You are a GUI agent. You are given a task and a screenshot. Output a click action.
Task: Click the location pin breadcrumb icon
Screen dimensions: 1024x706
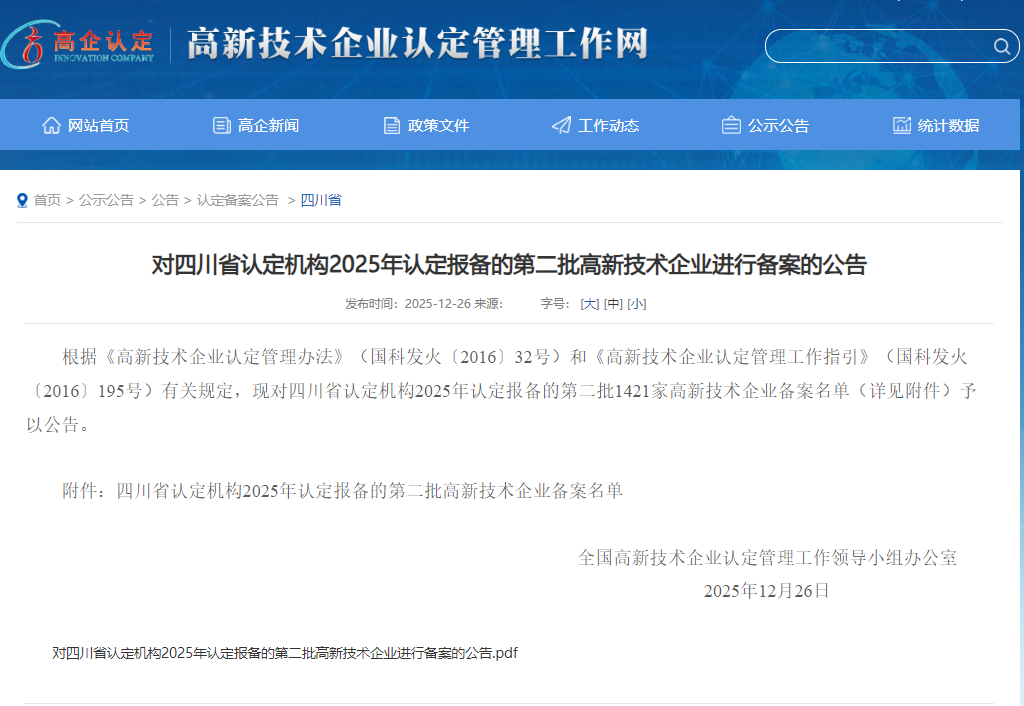pyautogui.click(x=22, y=201)
